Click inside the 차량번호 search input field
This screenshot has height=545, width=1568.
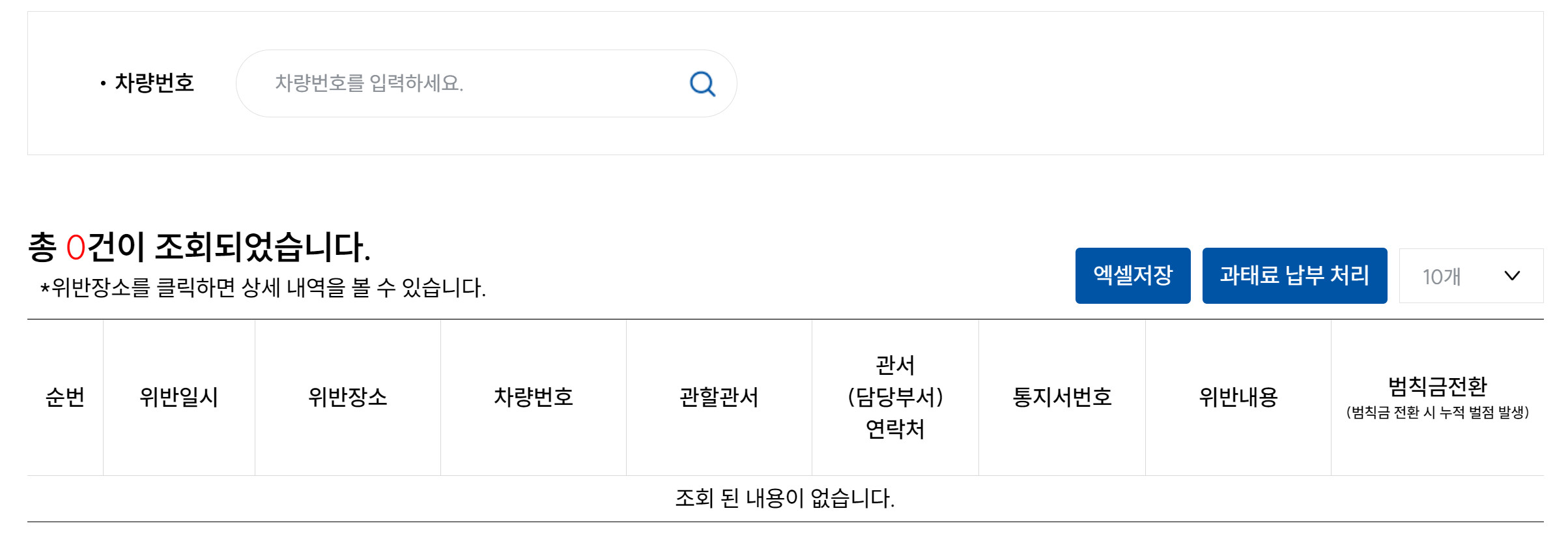(x=456, y=83)
